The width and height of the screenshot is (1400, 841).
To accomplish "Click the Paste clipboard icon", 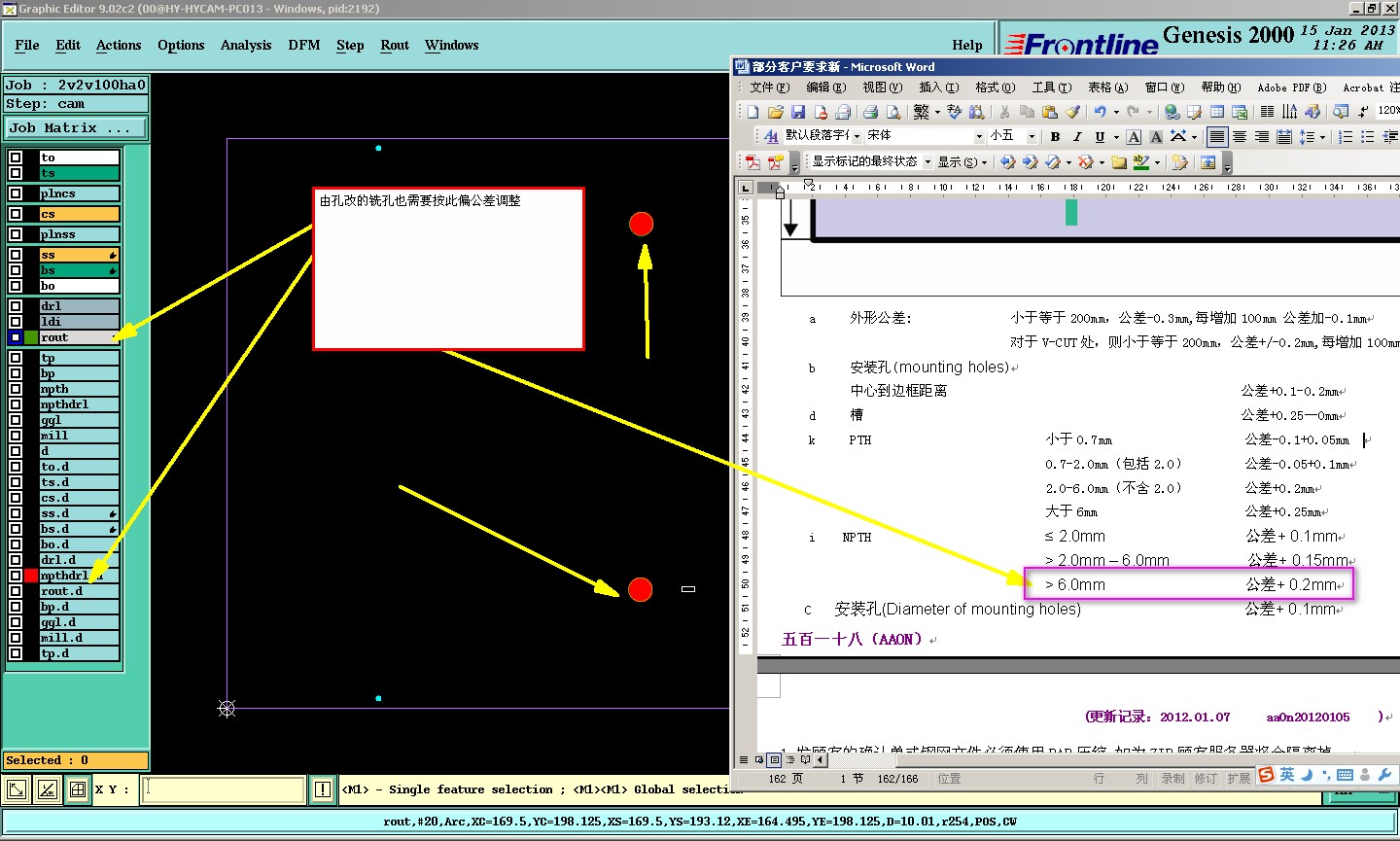I will pos(1049,112).
